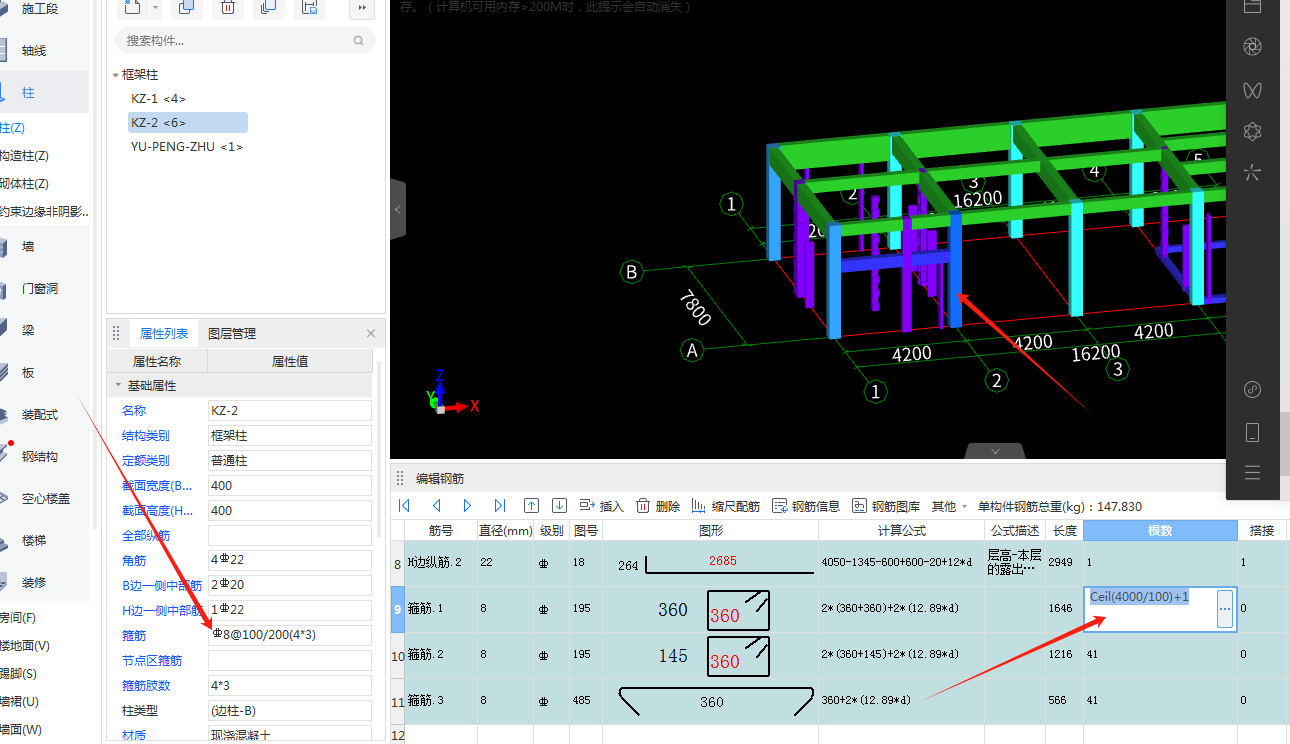The height and width of the screenshot is (744, 1290).
Task: Edit the 箍筋 property value field
Action: tap(290, 635)
